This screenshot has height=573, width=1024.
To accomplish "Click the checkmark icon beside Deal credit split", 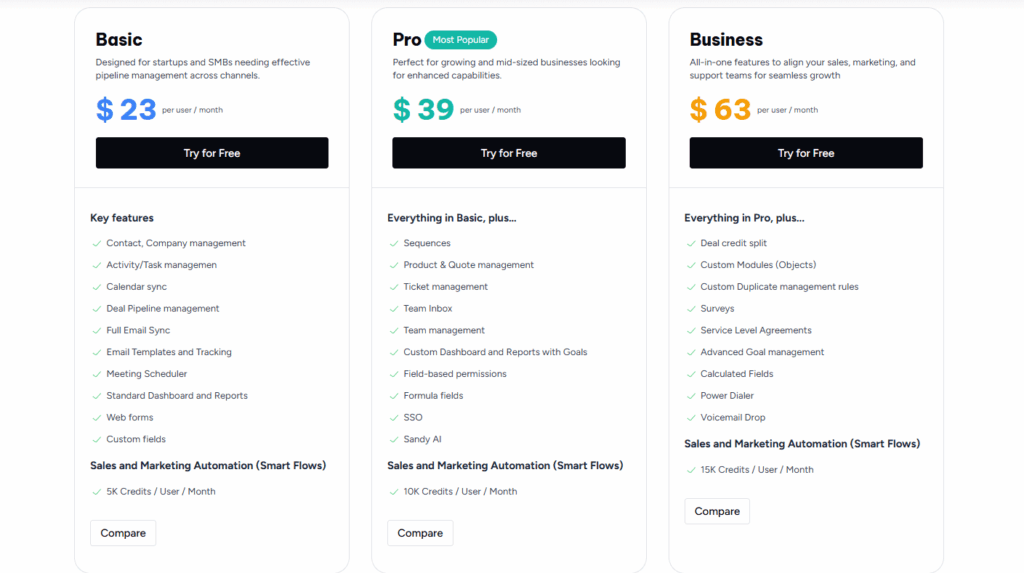I will [x=690, y=243].
